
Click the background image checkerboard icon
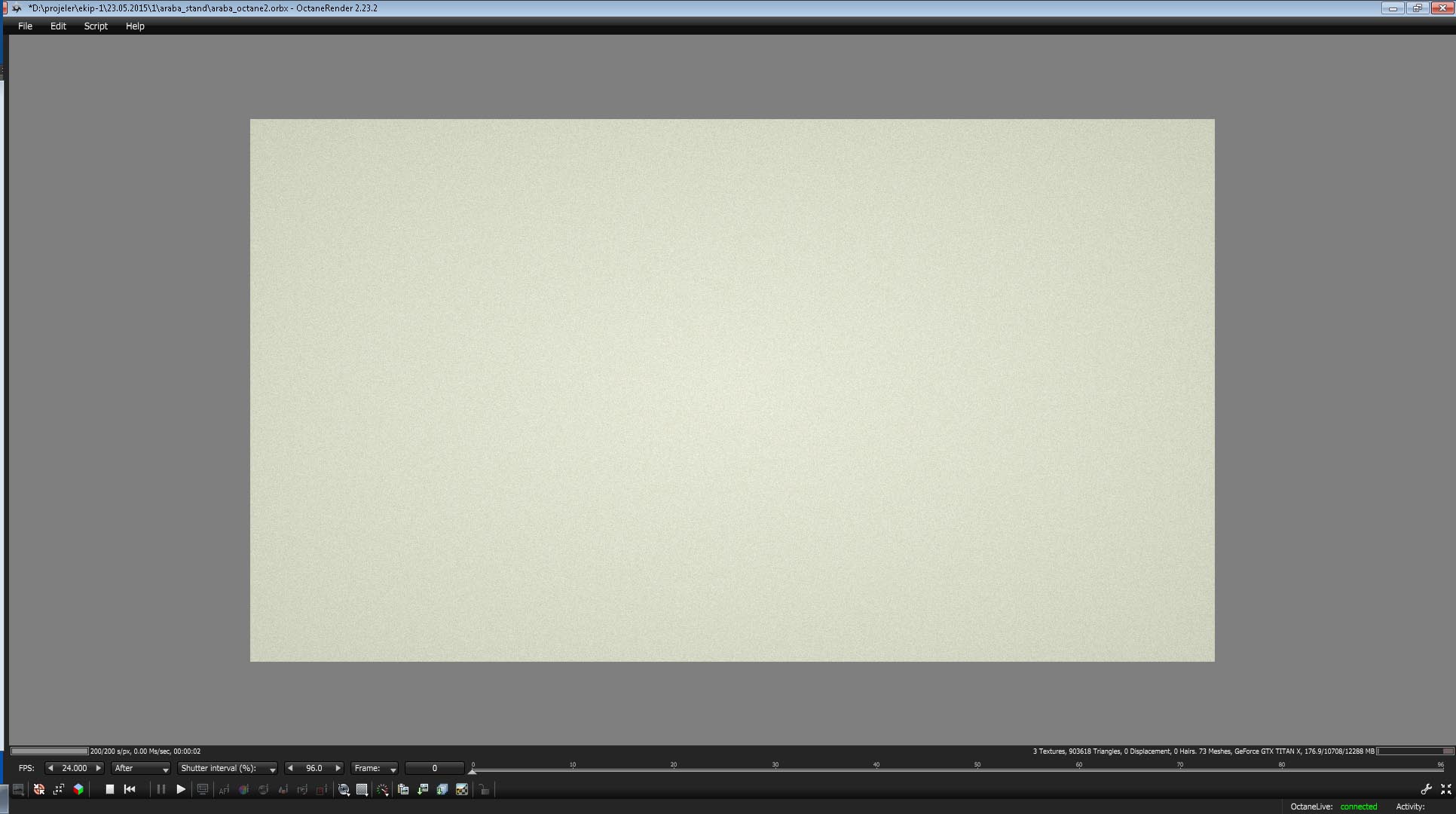pos(462,789)
